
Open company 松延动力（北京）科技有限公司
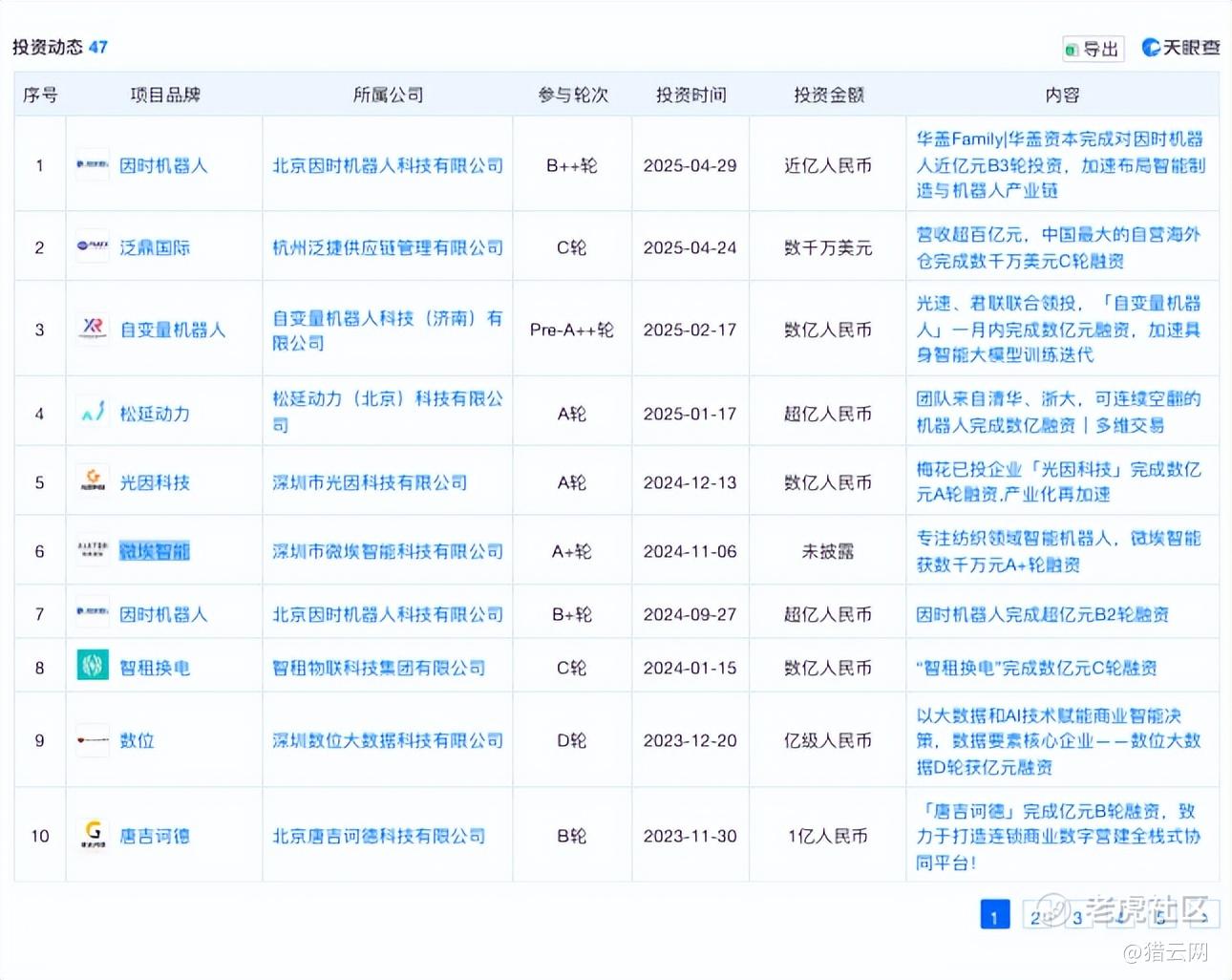point(388,412)
